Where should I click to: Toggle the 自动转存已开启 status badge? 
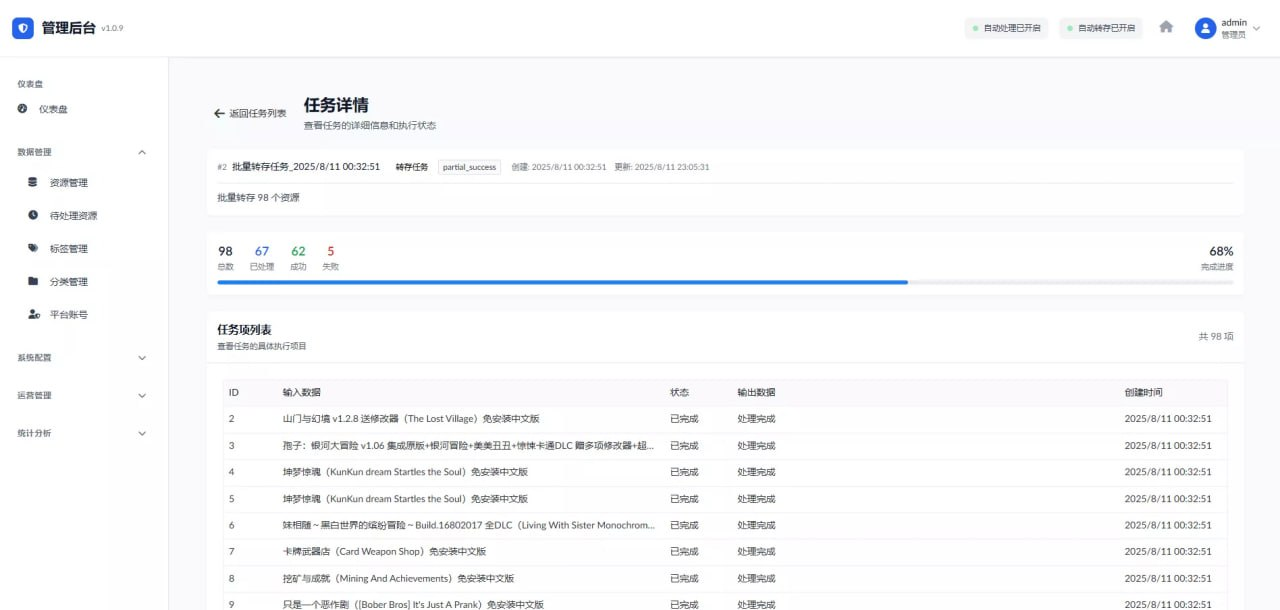[x=1100, y=28]
